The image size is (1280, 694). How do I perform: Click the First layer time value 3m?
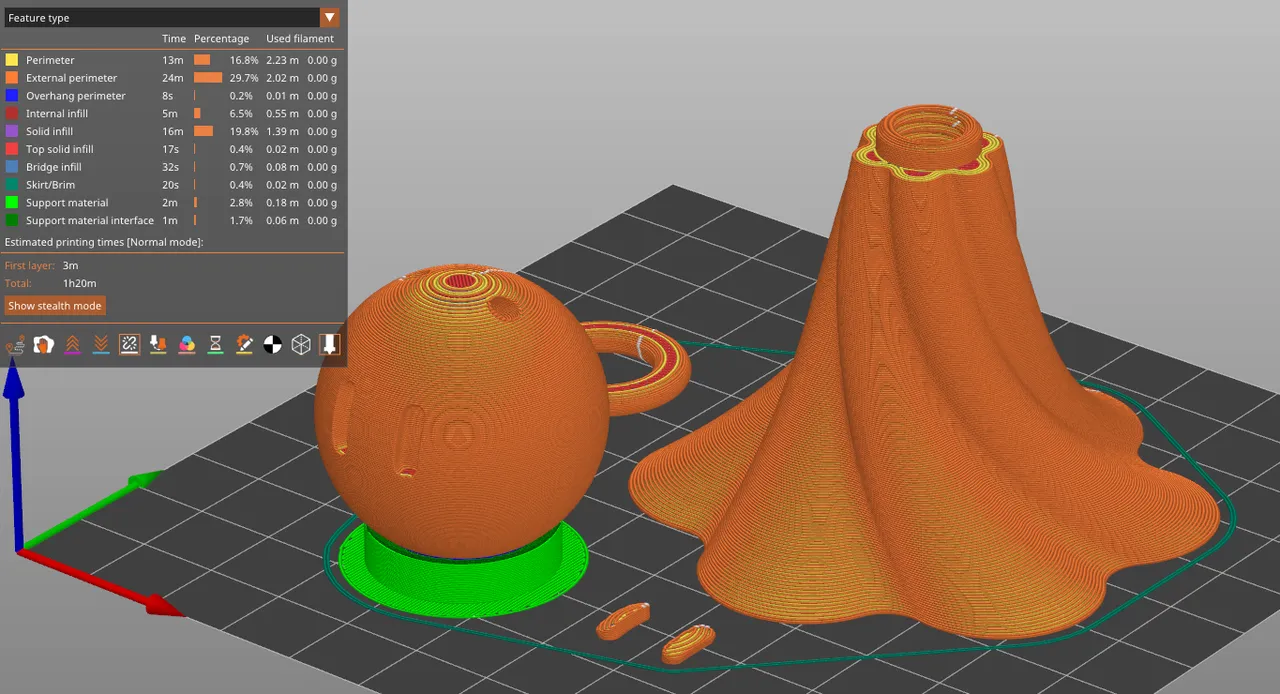tap(70, 266)
